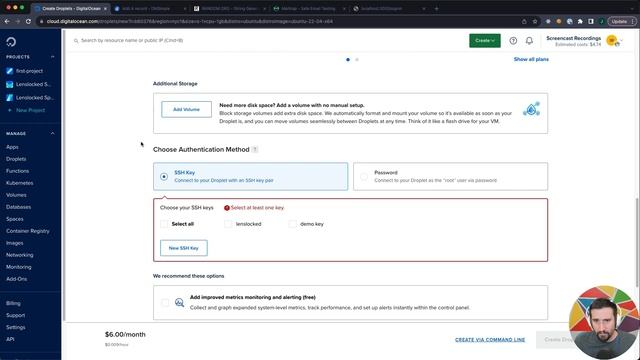Click the first extension icon after the star
The height and width of the screenshot is (360, 640).
click(548, 21)
